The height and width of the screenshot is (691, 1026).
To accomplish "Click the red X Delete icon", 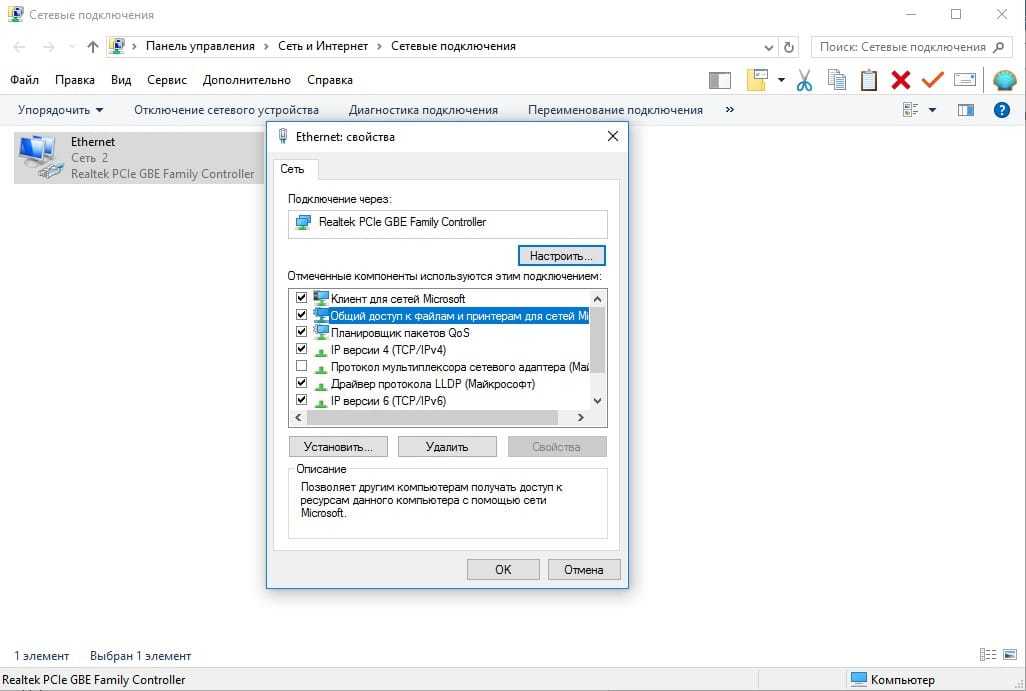I will click(x=901, y=81).
